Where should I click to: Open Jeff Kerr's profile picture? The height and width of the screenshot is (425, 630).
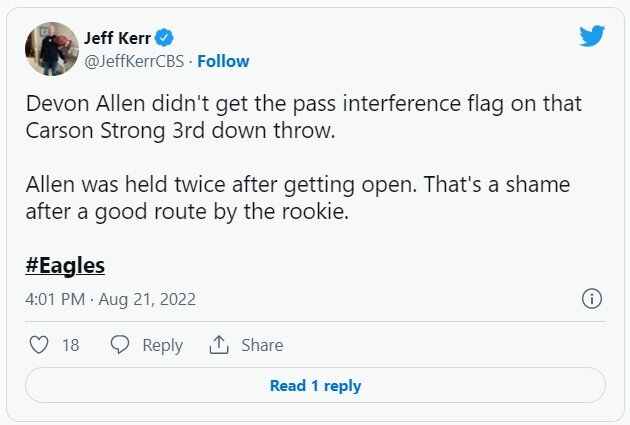(x=51, y=50)
